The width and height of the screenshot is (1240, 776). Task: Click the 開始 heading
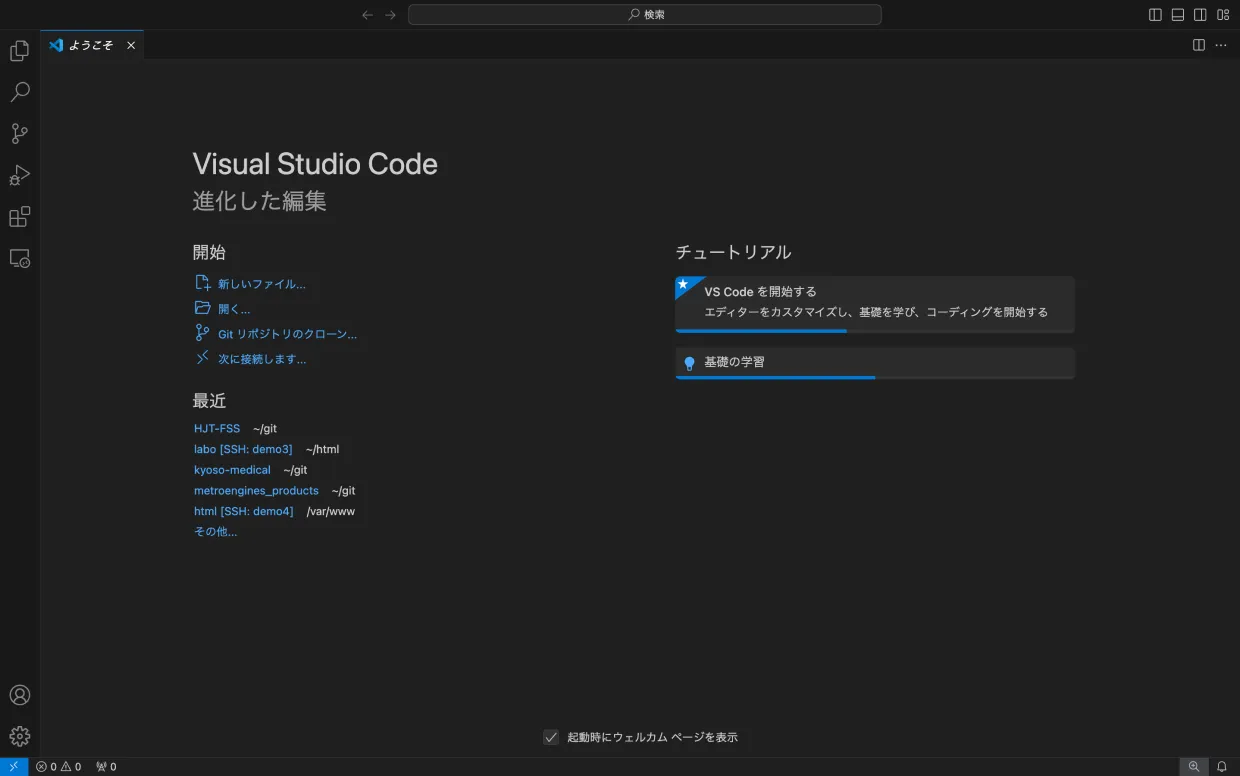point(209,252)
